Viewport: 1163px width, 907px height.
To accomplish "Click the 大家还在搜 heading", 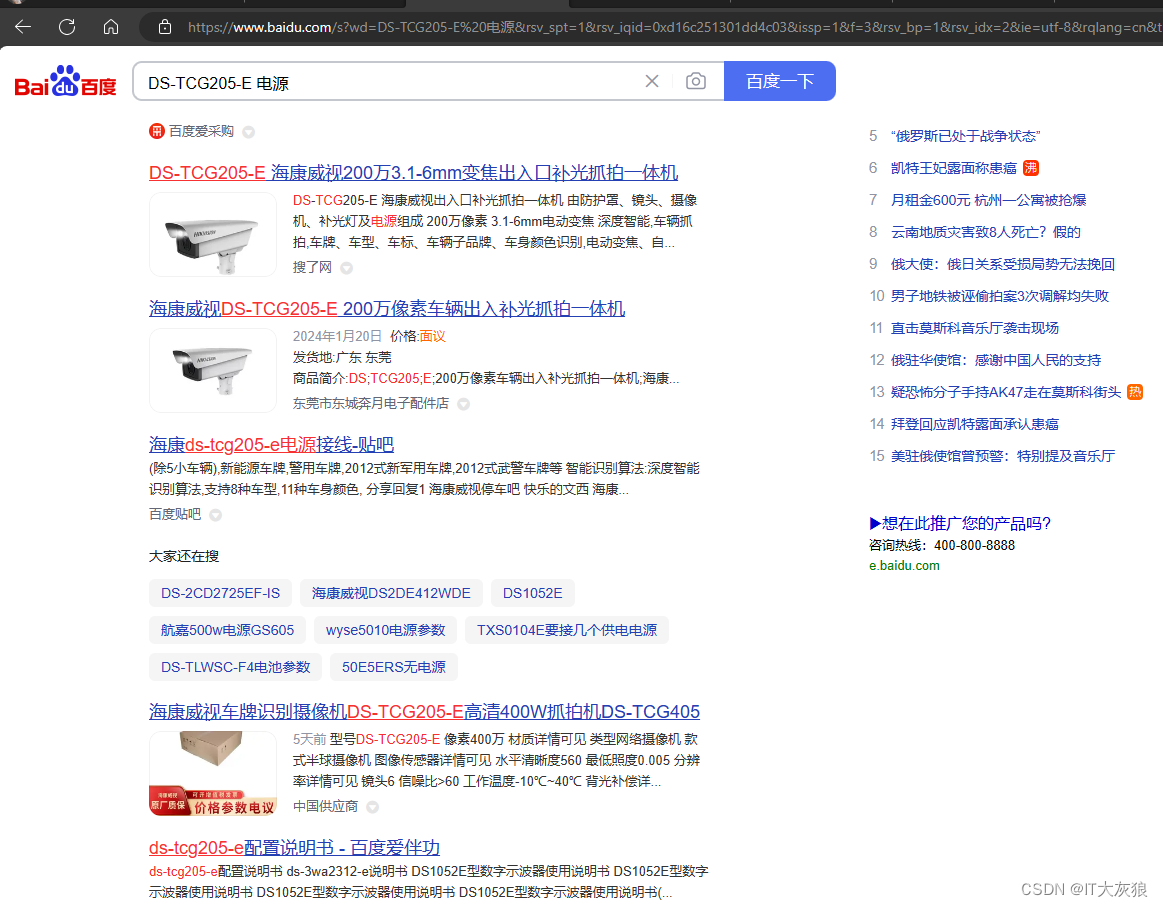I will (x=184, y=556).
